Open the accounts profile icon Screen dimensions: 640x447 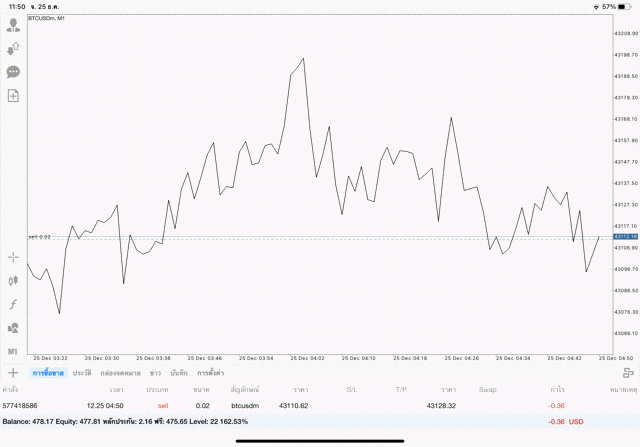[x=13, y=25]
